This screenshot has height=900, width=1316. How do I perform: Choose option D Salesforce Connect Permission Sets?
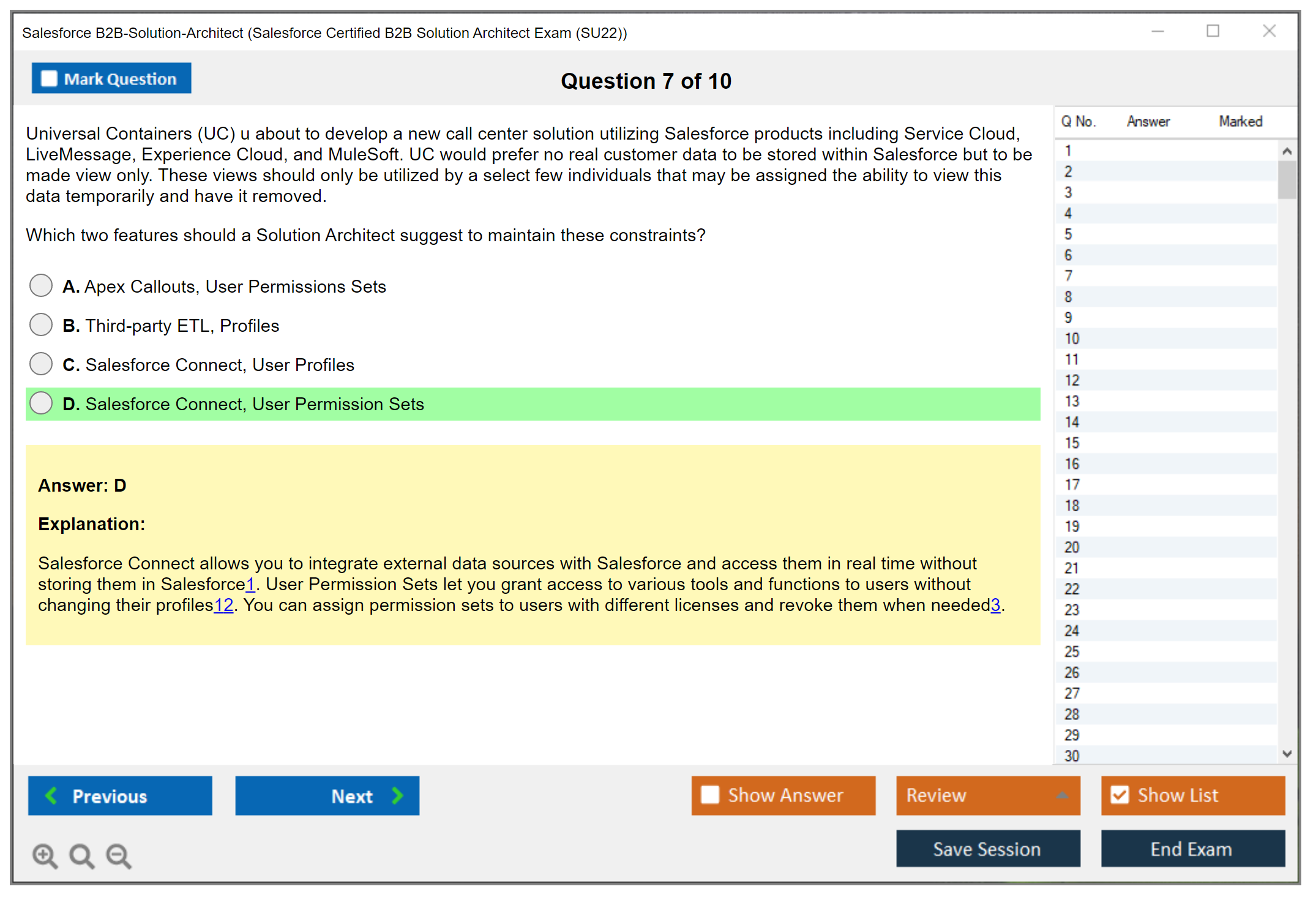click(41, 403)
